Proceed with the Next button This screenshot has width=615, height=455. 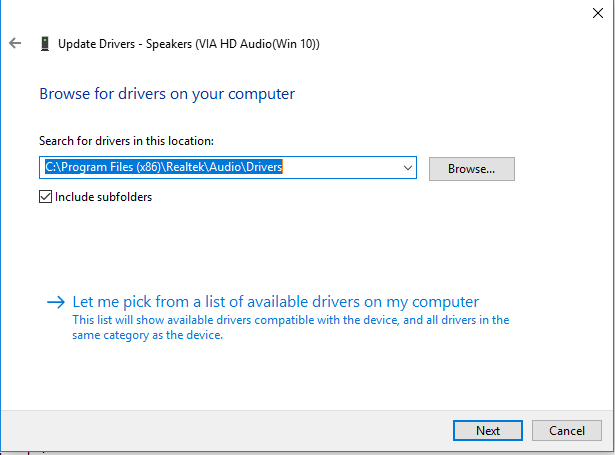(488, 430)
